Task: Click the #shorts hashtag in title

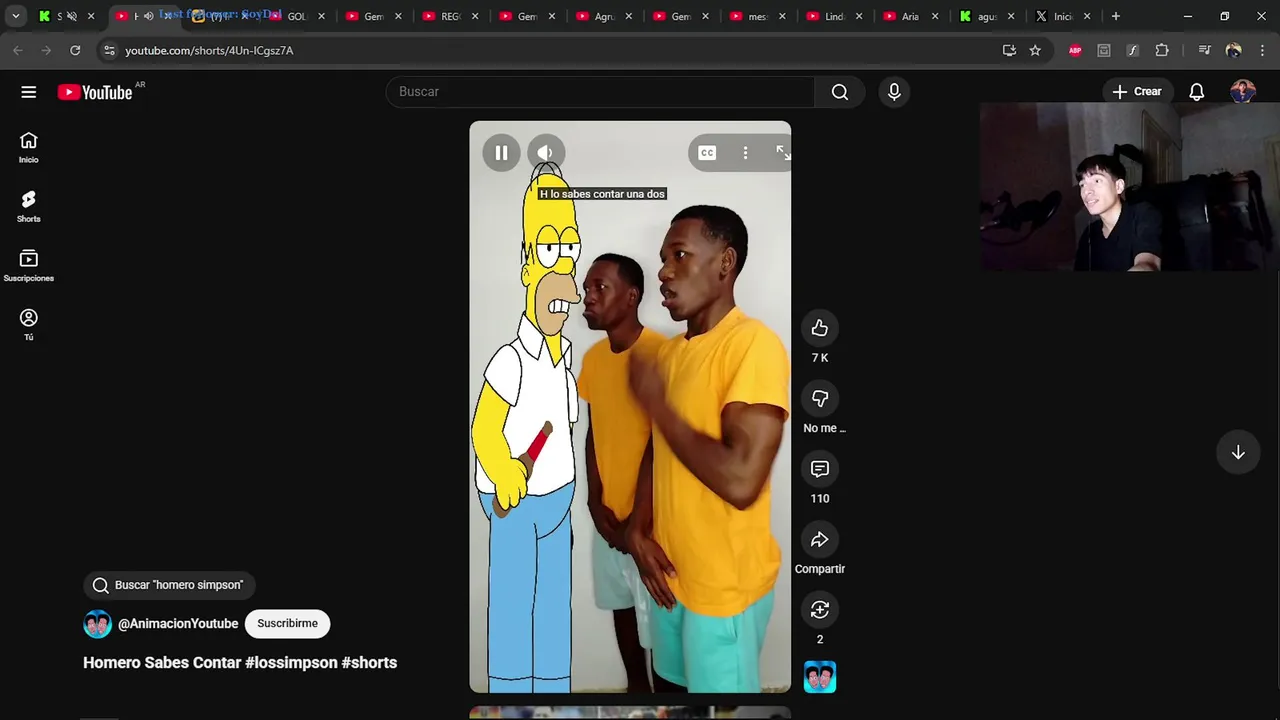Action: pos(369,662)
